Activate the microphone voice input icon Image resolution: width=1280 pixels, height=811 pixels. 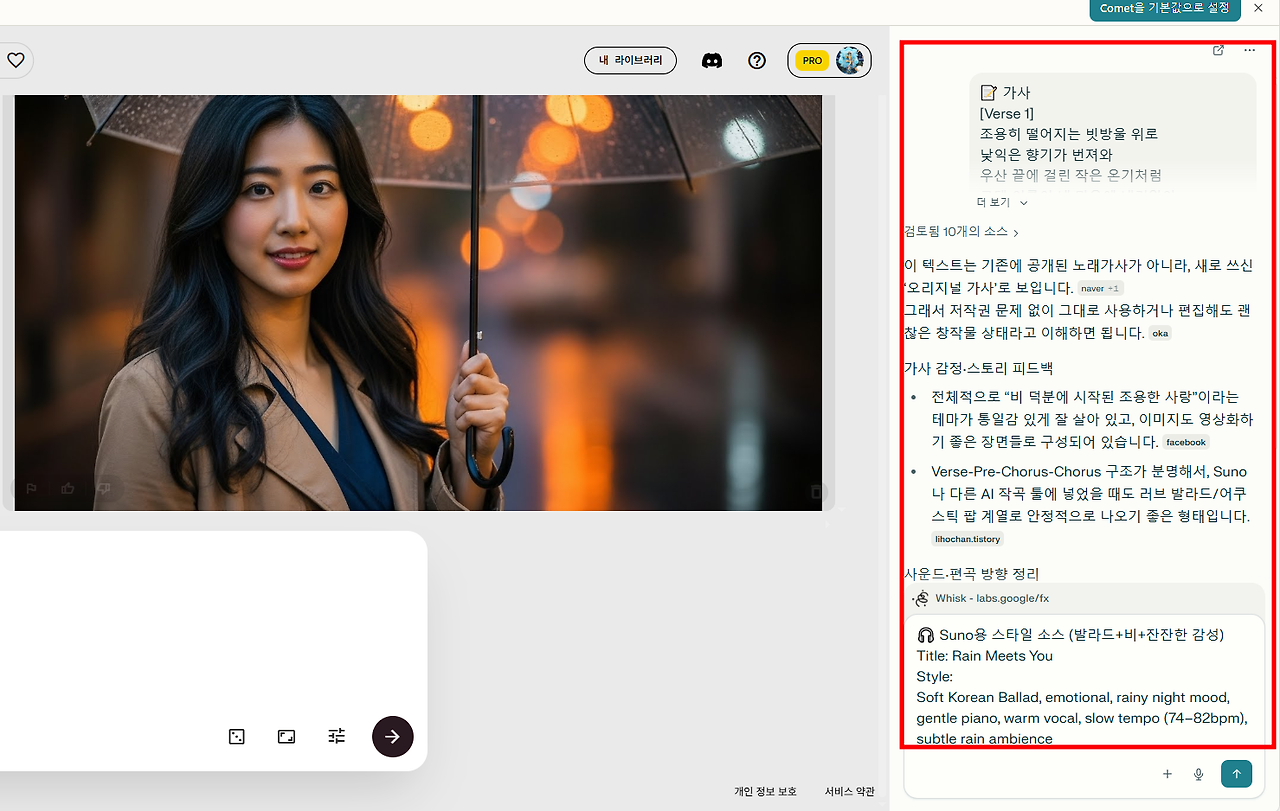tap(1198, 774)
